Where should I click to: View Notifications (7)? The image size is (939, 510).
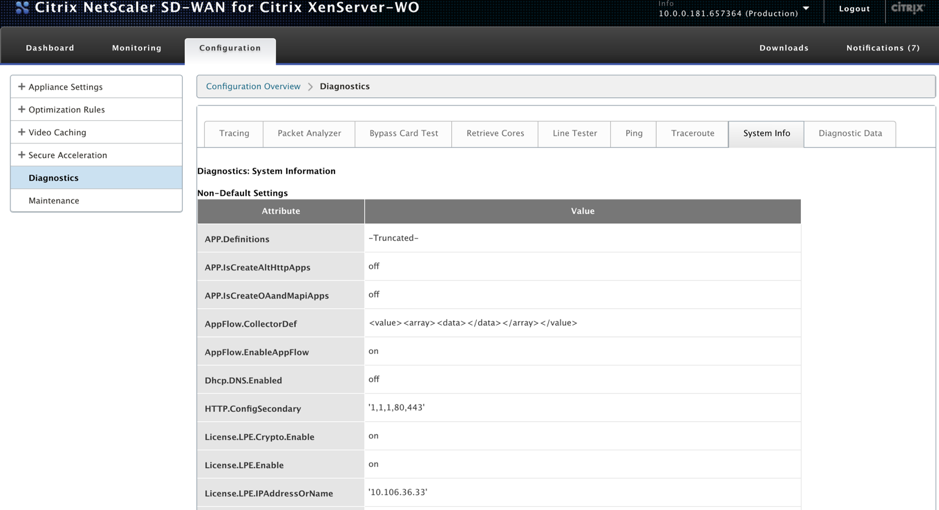(x=883, y=48)
